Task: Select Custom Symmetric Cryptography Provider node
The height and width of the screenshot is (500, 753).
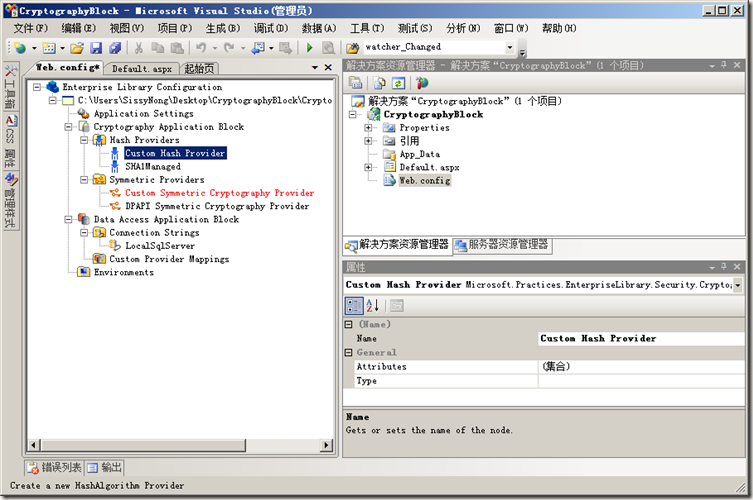Action: 219,193
